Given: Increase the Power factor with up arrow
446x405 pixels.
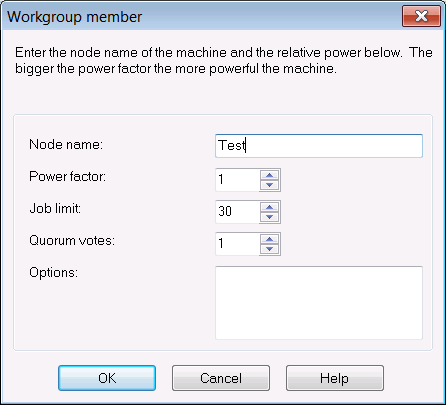Looking at the screenshot, I should coord(269,175).
